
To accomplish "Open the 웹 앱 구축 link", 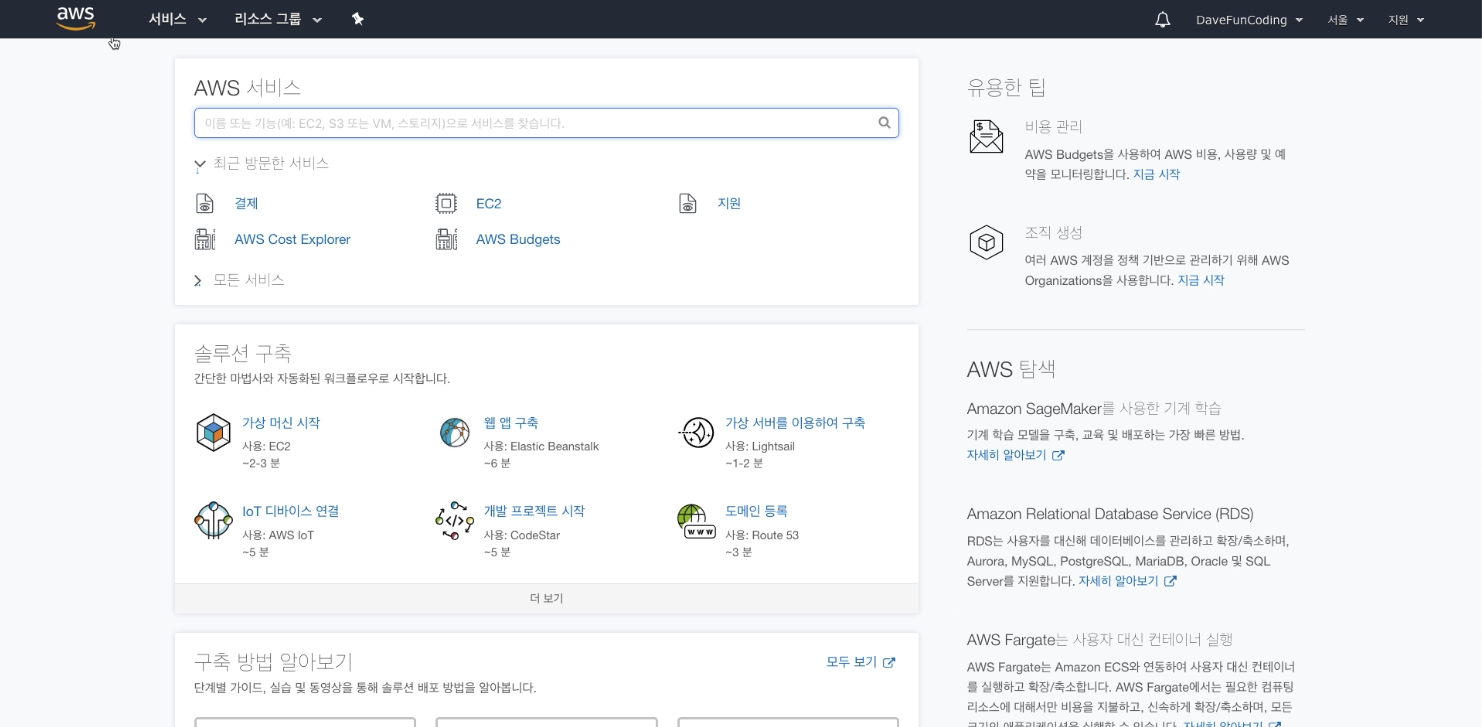I will [x=511, y=423].
